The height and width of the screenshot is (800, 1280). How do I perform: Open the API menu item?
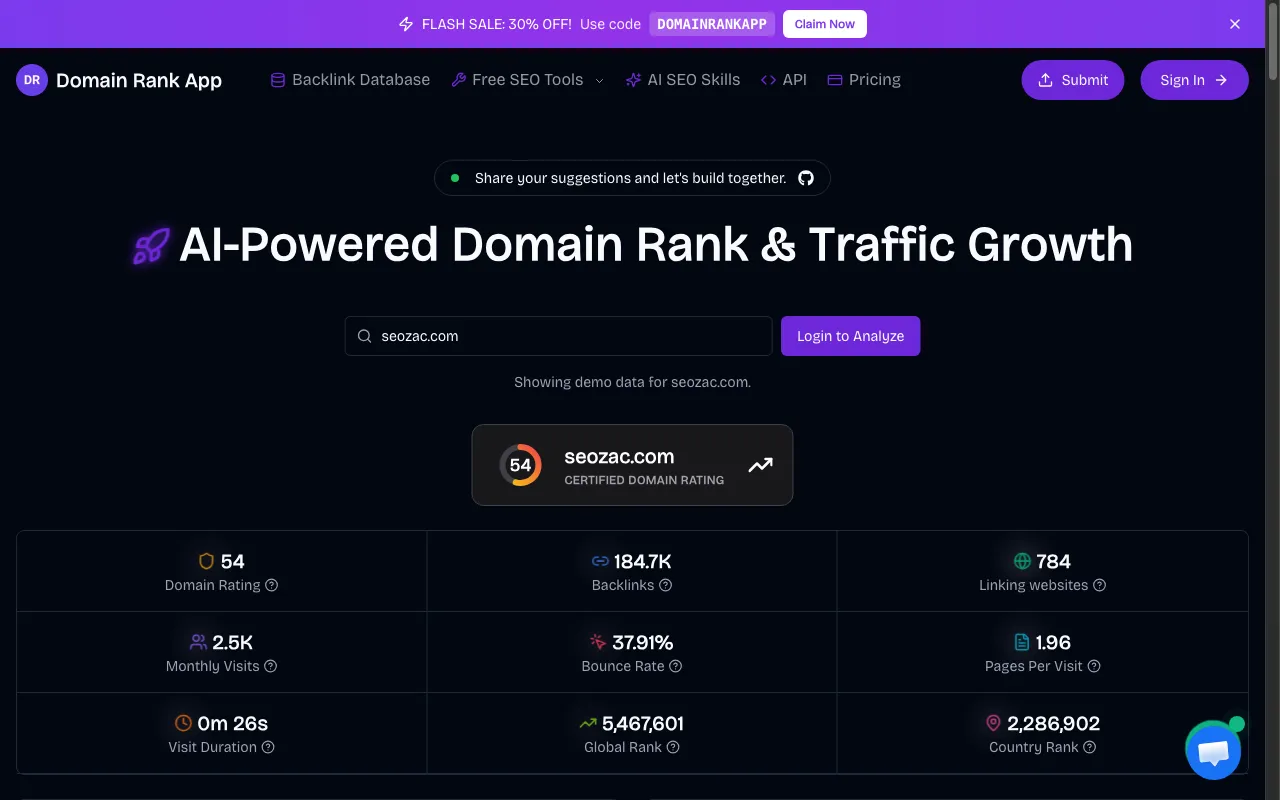click(x=784, y=80)
